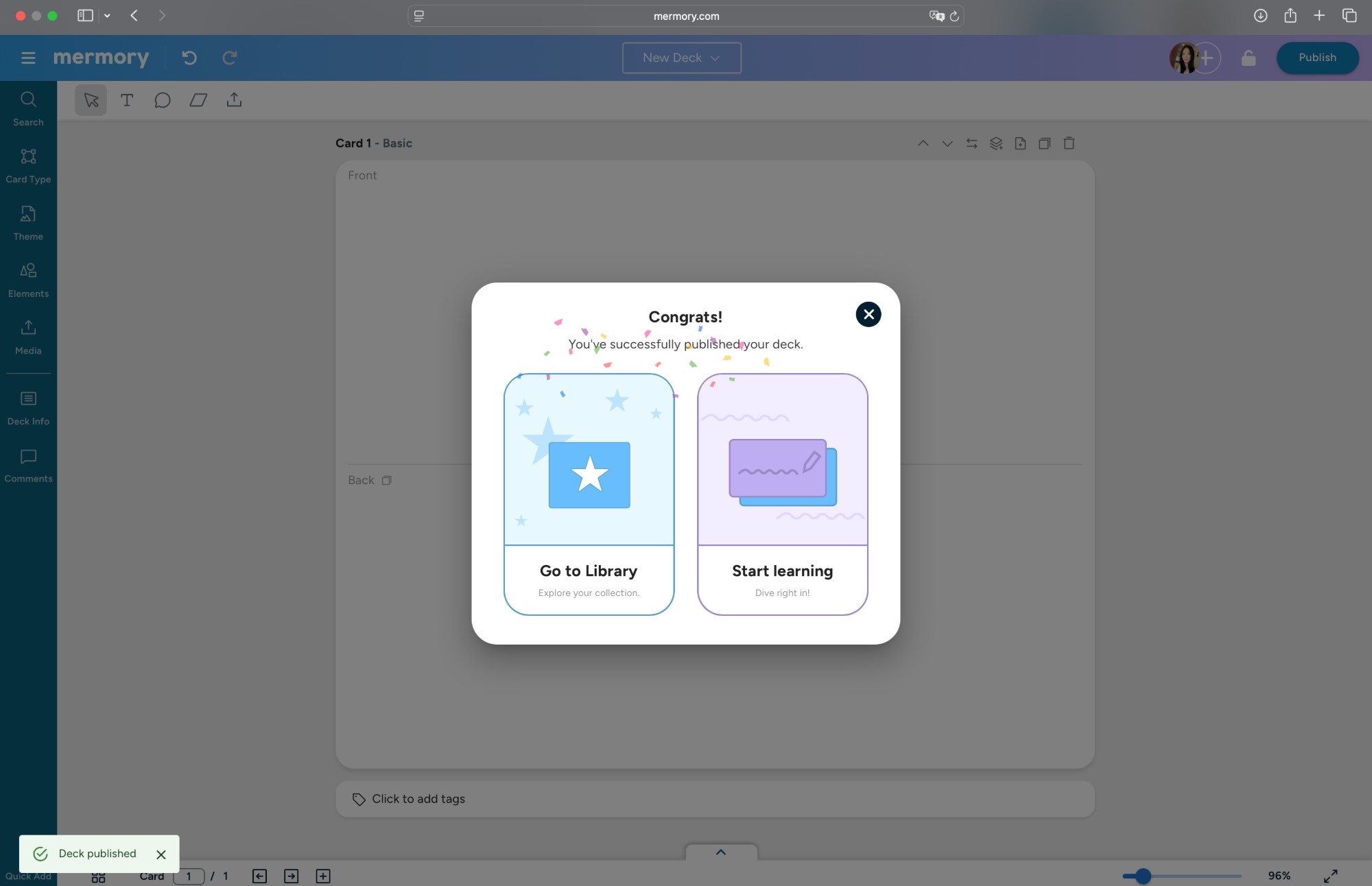
Task: Close the Congrats dialog
Action: click(x=868, y=314)
